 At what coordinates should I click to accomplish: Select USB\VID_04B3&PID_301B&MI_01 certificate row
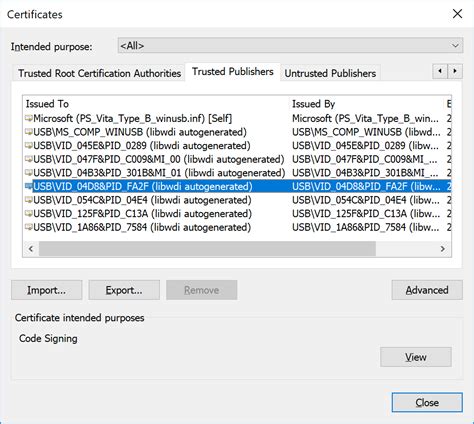[x=237, y=173]
